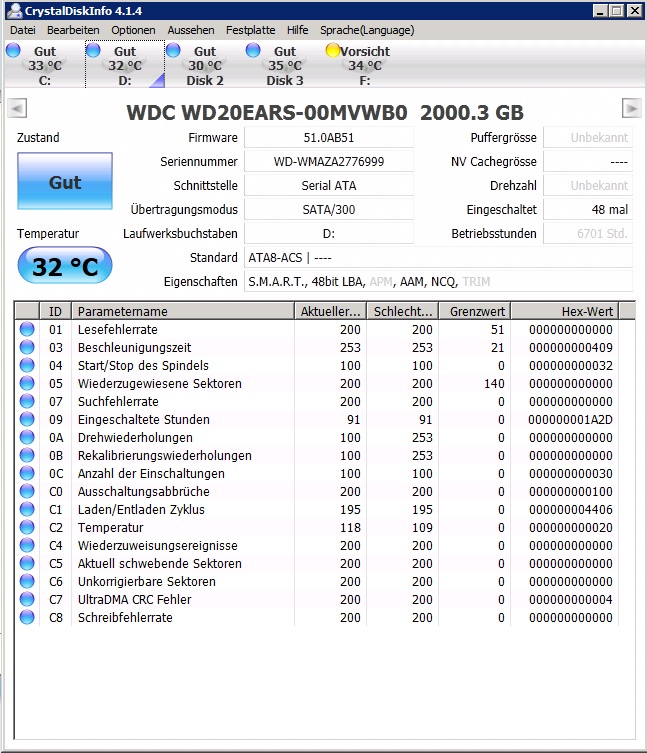Image resolution: width=647 pixels, height=753 pixels.
Task: Click status orb for Wiederzuweisungsereignisse
Action: (27, 546)
